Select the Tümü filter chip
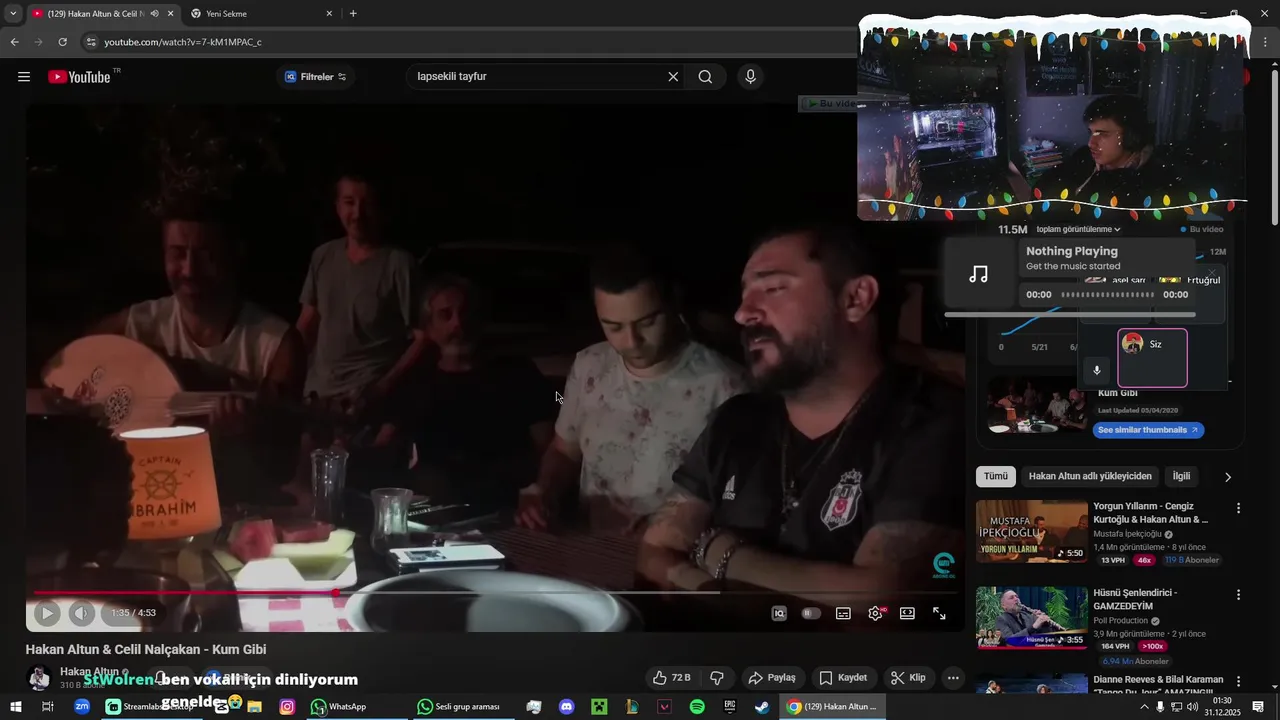Screen dimensions: 1280x720 (x=996, y=477)
